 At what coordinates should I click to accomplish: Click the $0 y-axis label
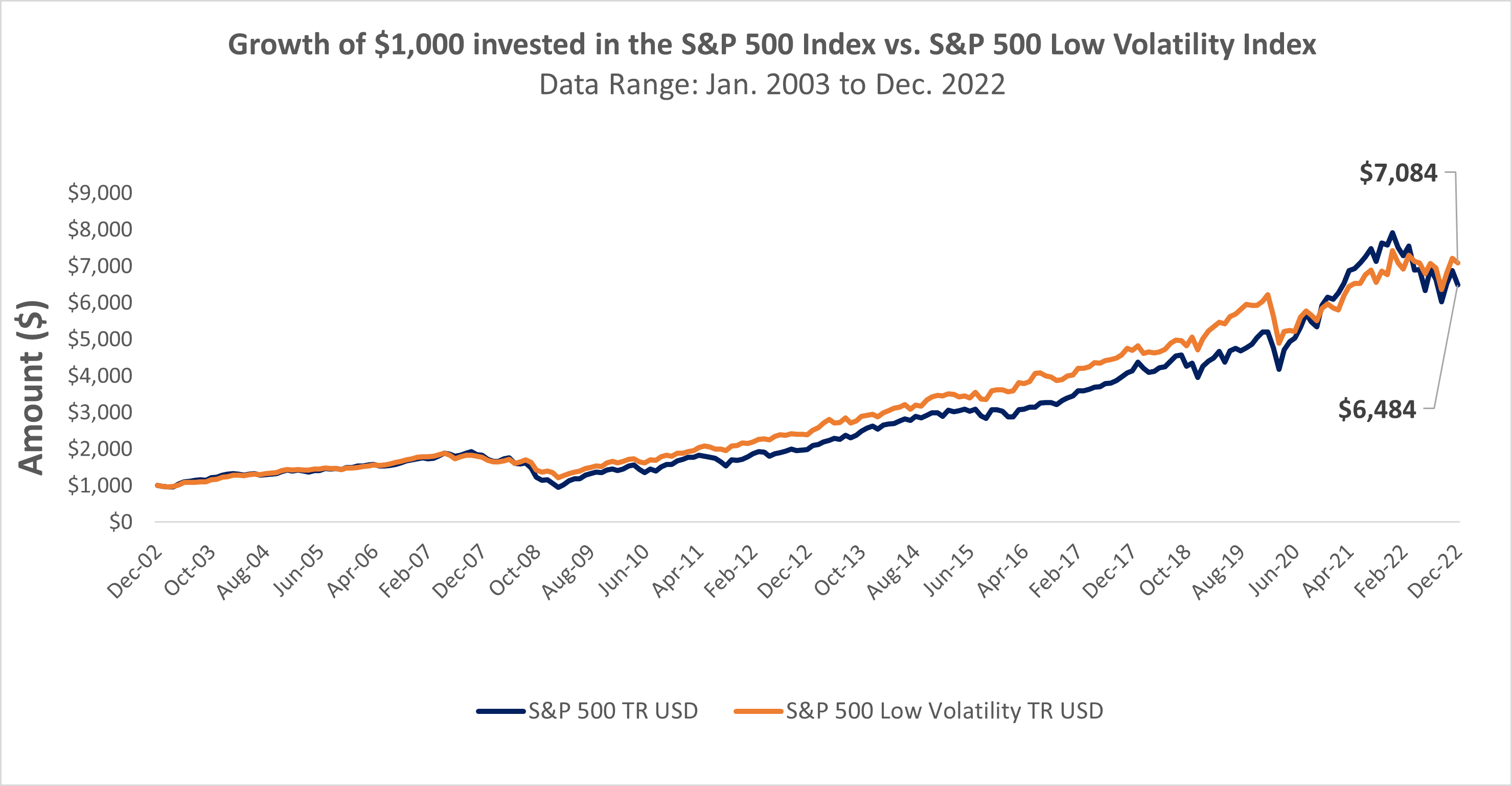pyautogui.click(x=120, y=521)
